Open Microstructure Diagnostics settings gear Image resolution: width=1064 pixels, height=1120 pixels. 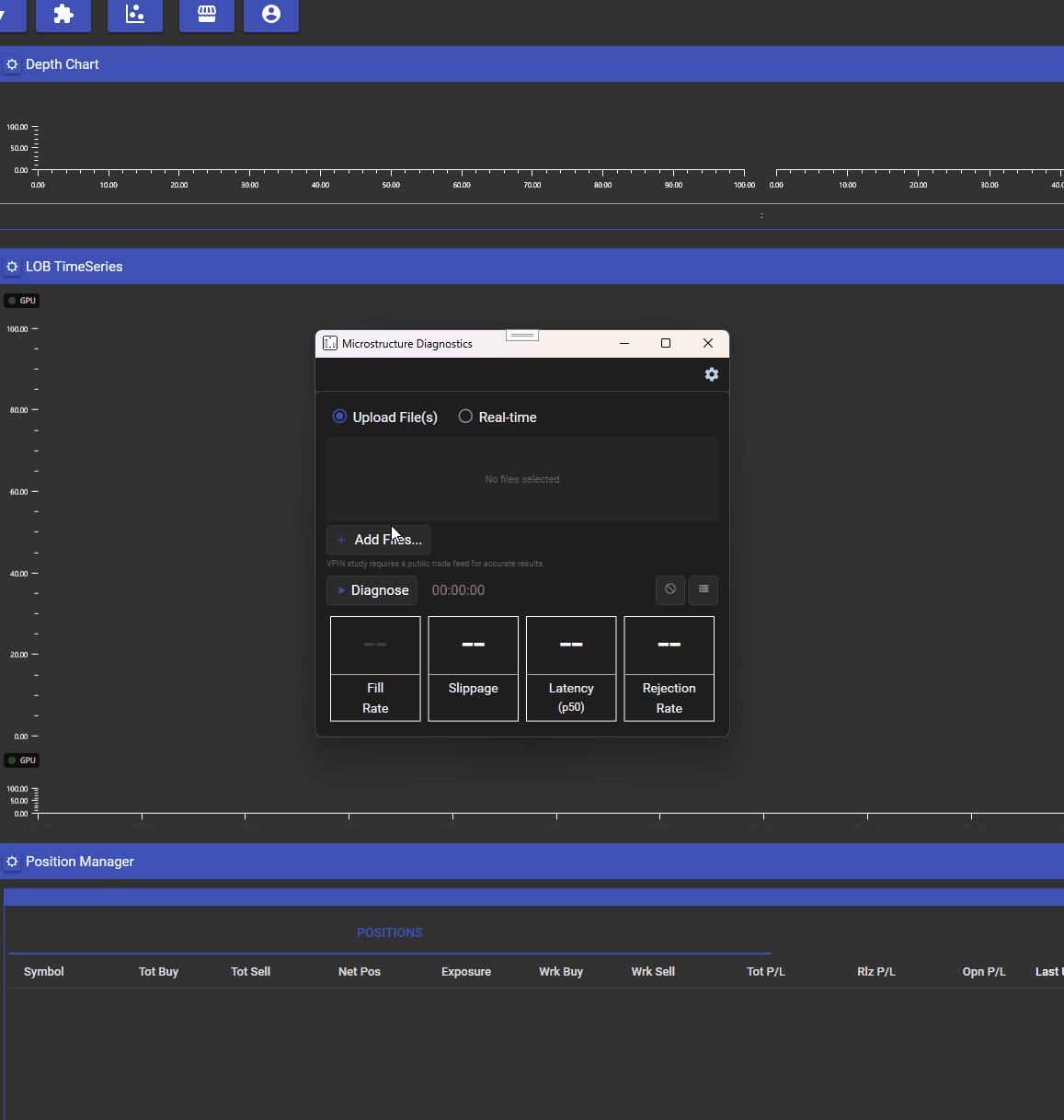pyautogui.click(x=712, y=374)
